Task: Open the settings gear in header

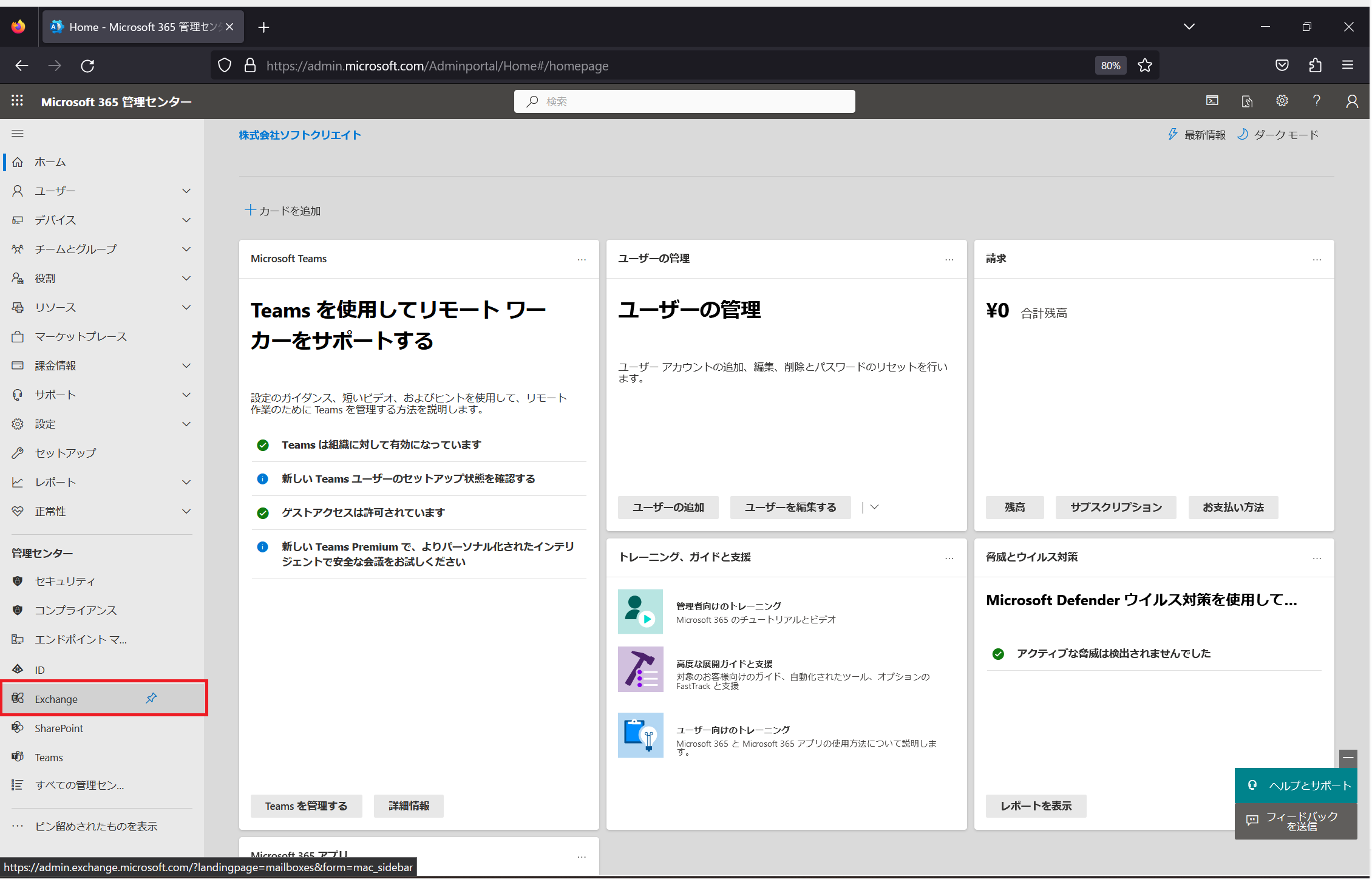Action: point(1282,101)
